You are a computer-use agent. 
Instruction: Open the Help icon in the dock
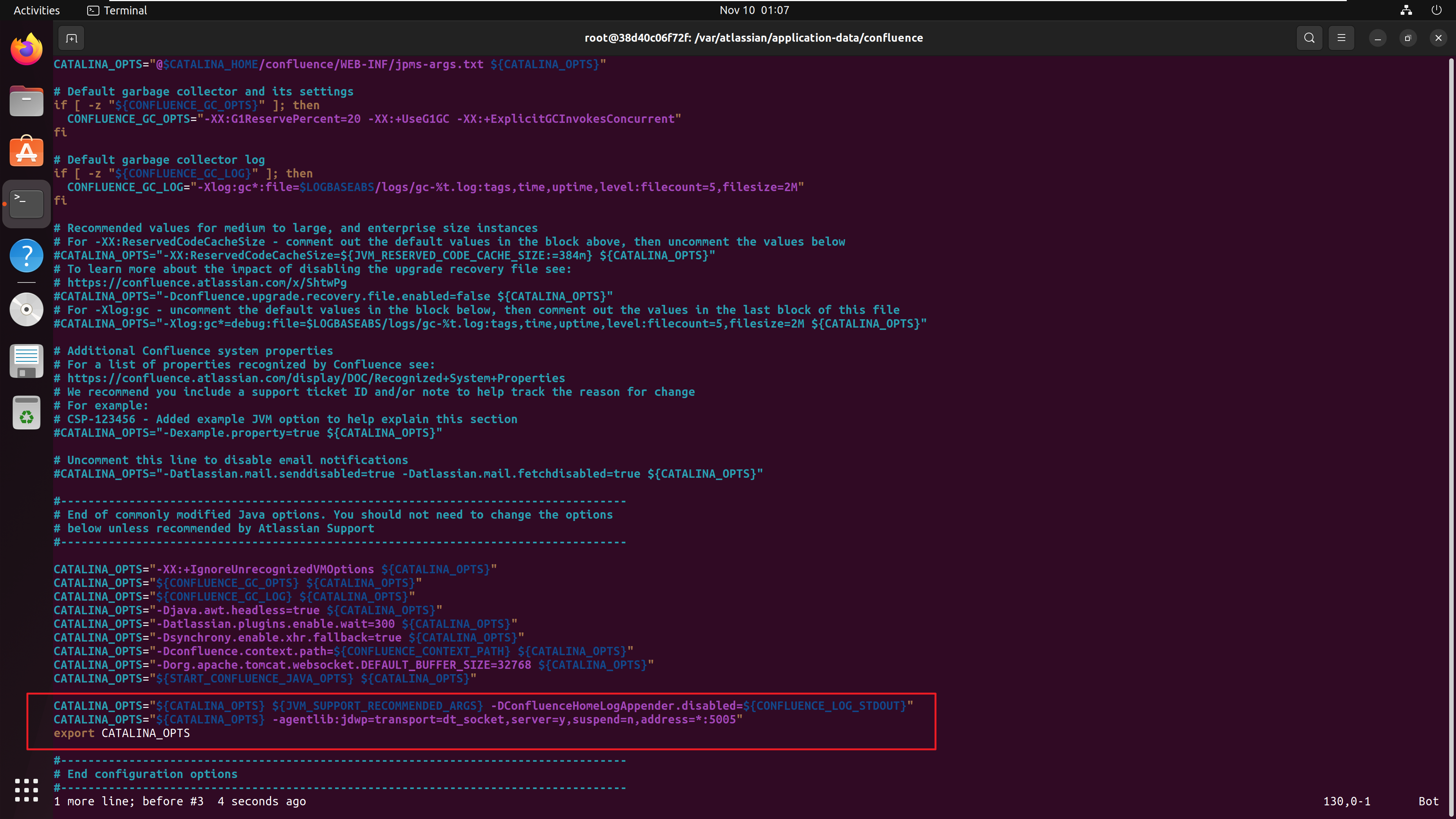coord(27,256)
